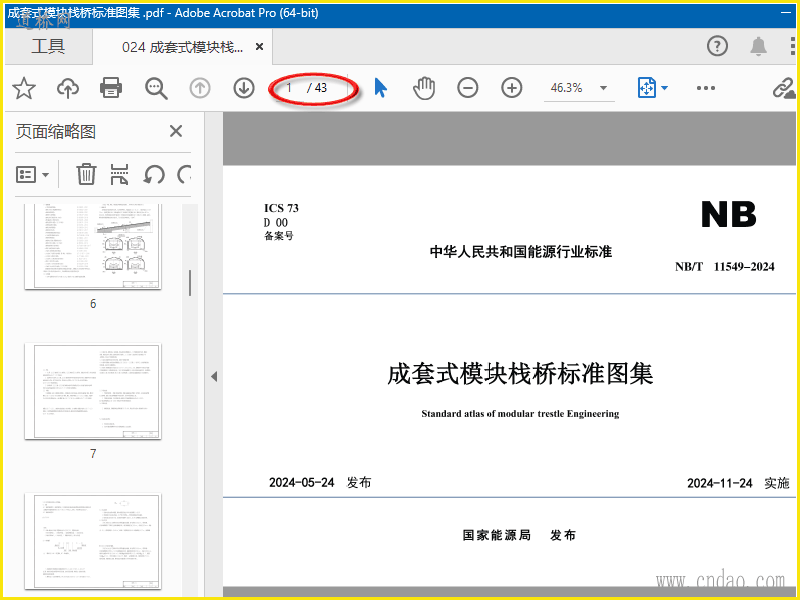The height and width of the screenshot is (600, 800).
Task: Select the thumbnail below page 7
Action: pos(93,541)
